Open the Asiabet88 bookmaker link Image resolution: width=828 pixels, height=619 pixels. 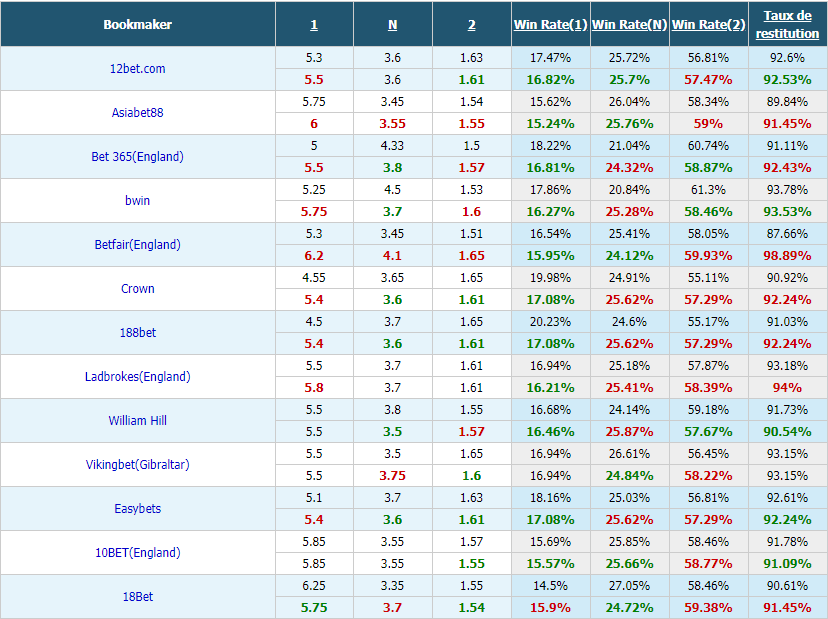tap(137, 112)
